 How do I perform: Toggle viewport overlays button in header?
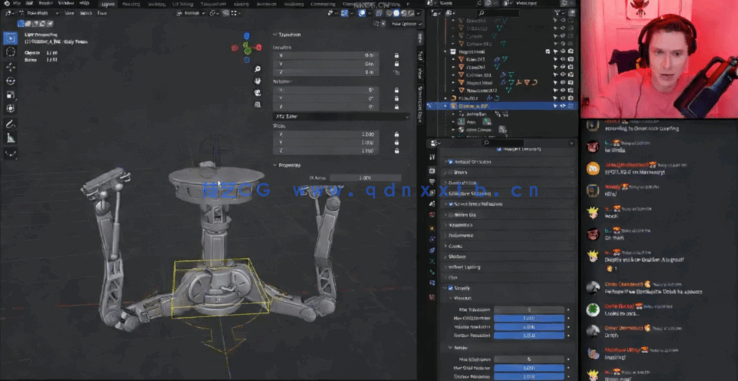pos(362,13)
